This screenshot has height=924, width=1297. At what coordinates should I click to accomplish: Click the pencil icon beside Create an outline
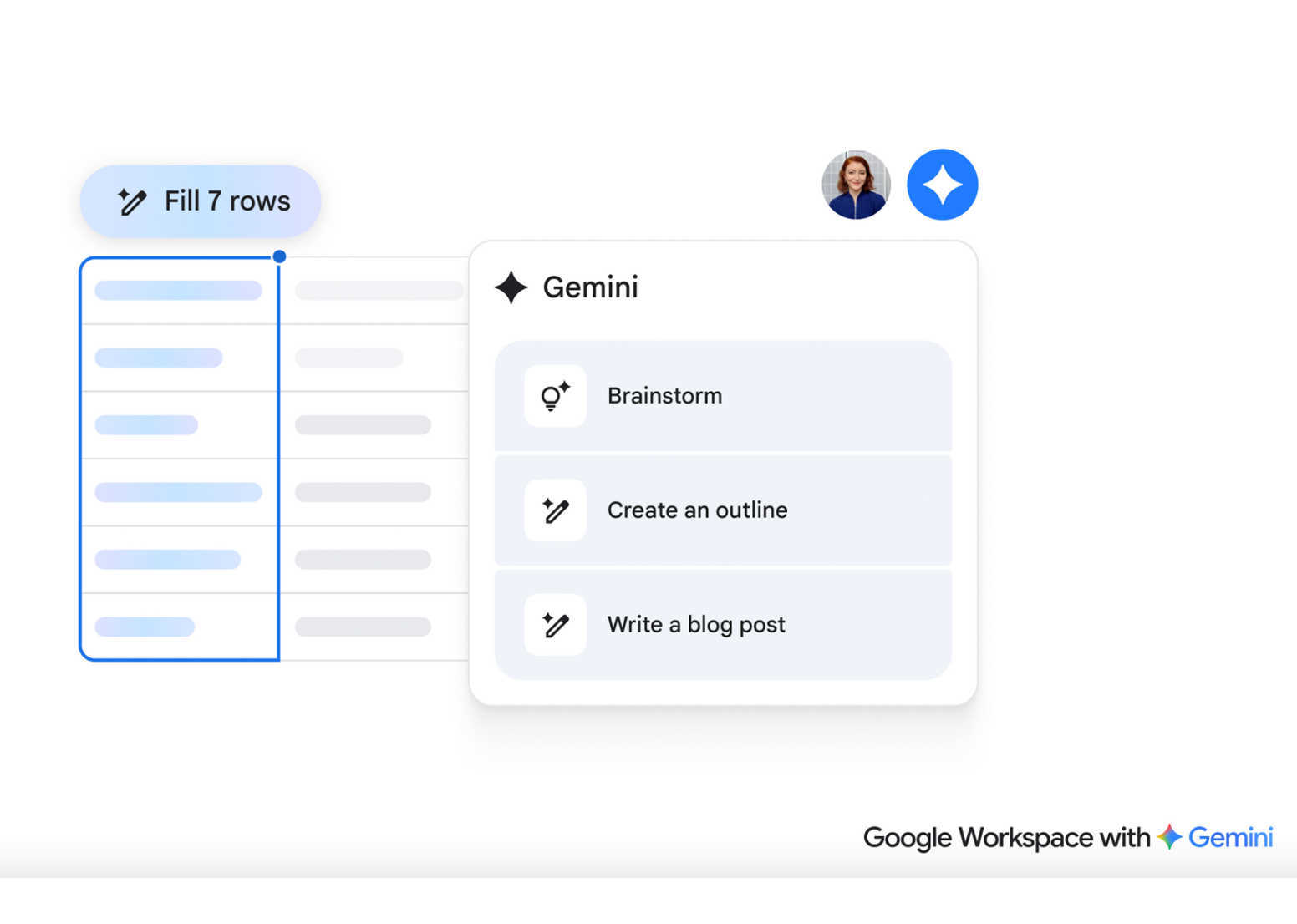coord(555,510)
